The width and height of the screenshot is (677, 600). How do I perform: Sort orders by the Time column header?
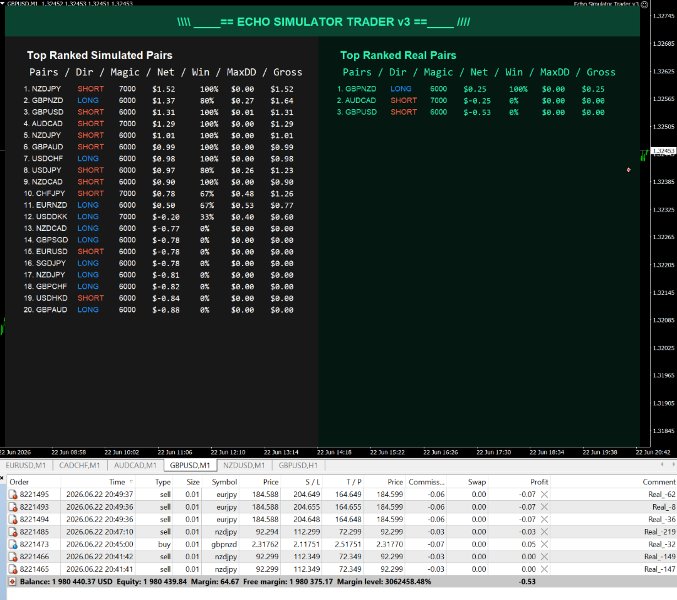[117, 482]
